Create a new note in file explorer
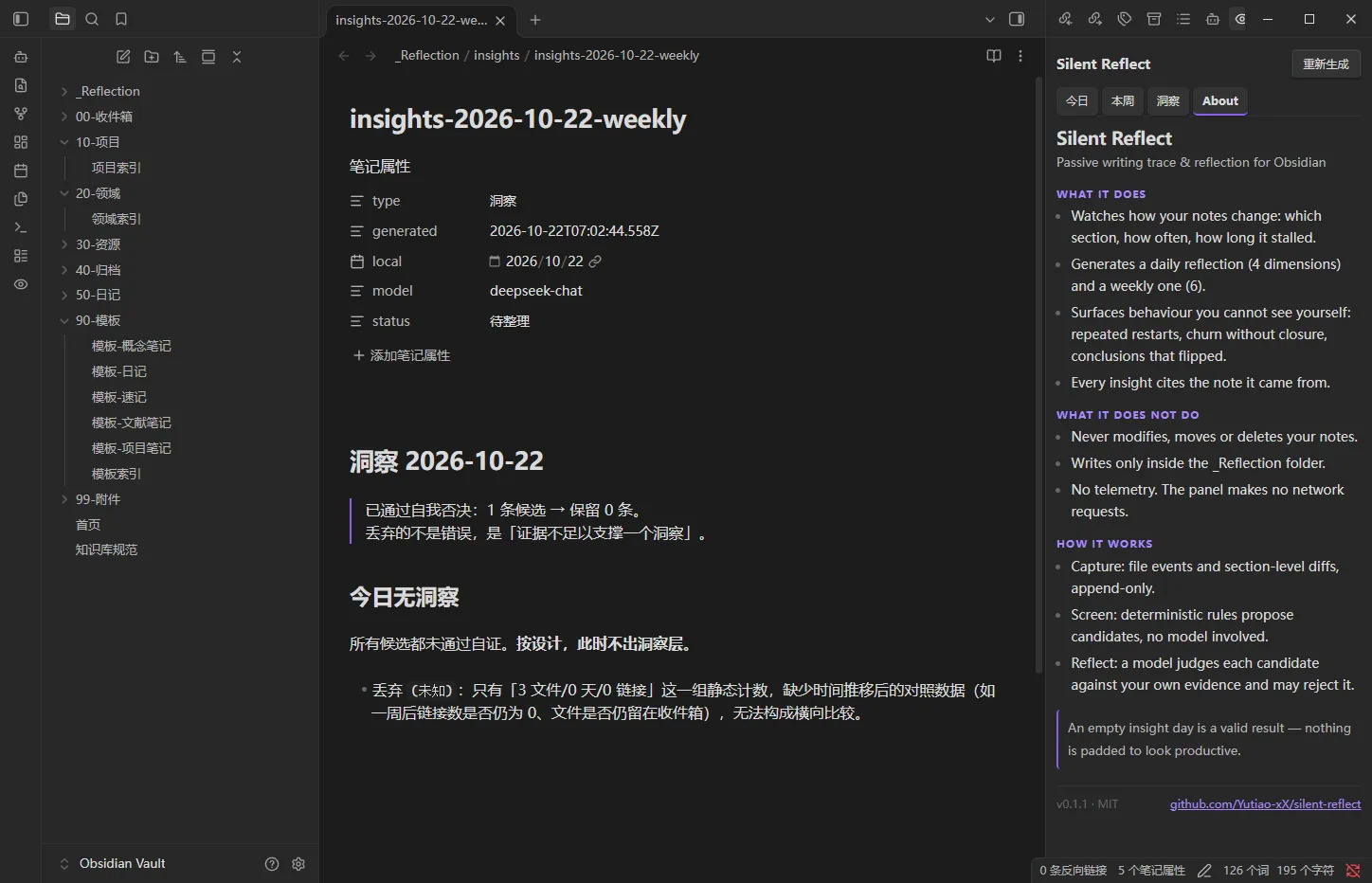 click(123, 57)
